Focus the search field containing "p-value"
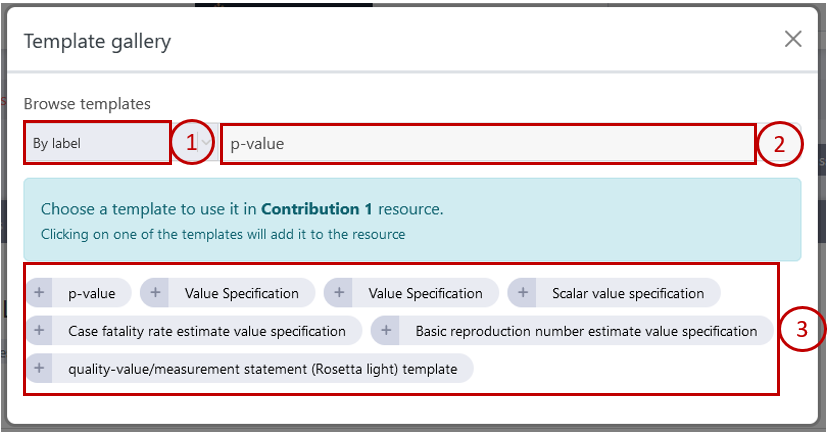This screenshot has width=828, height=438. tap(487, 143)
